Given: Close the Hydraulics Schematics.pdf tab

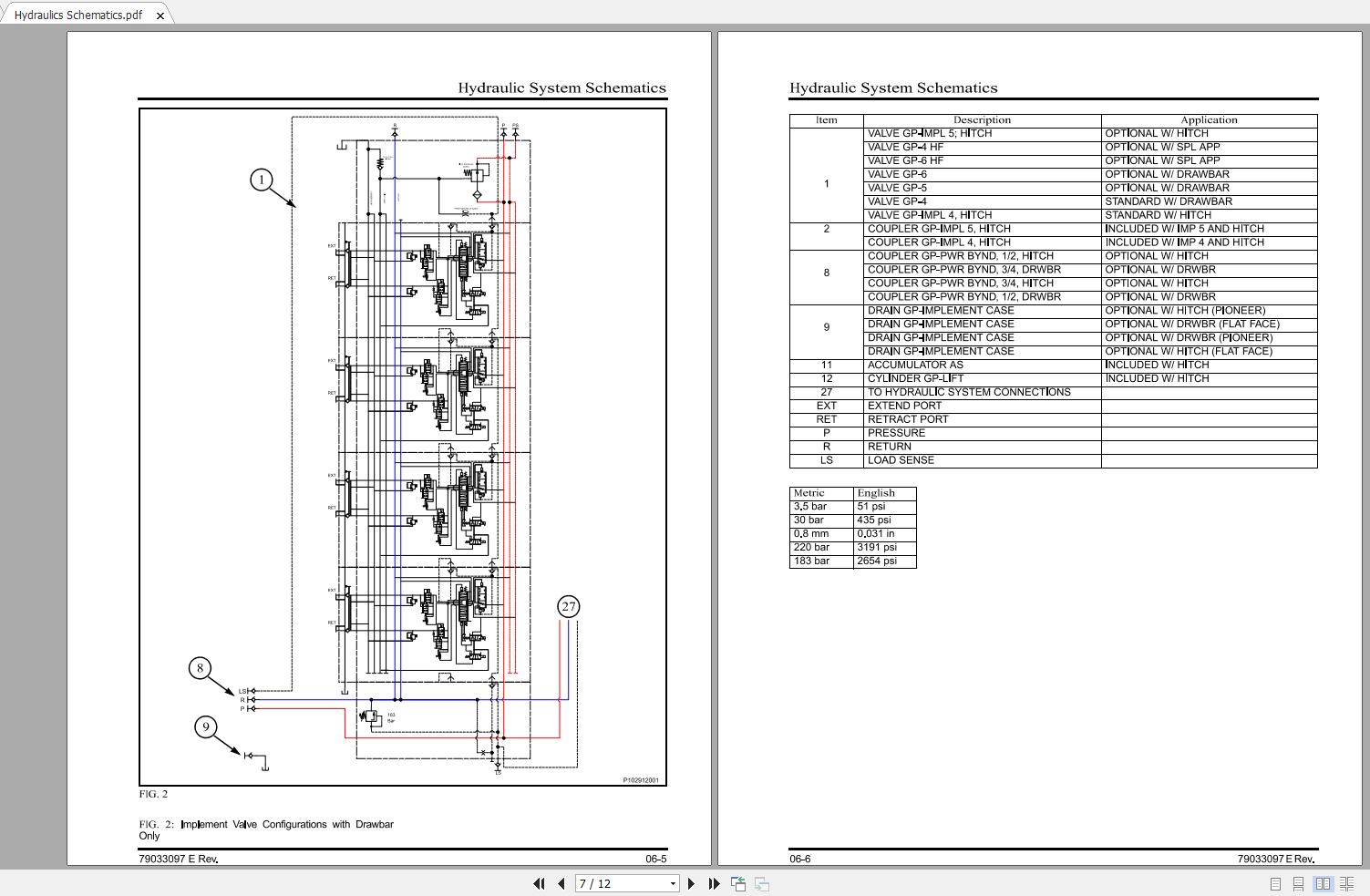Looking at the screenshot, I should click(160, 15).
